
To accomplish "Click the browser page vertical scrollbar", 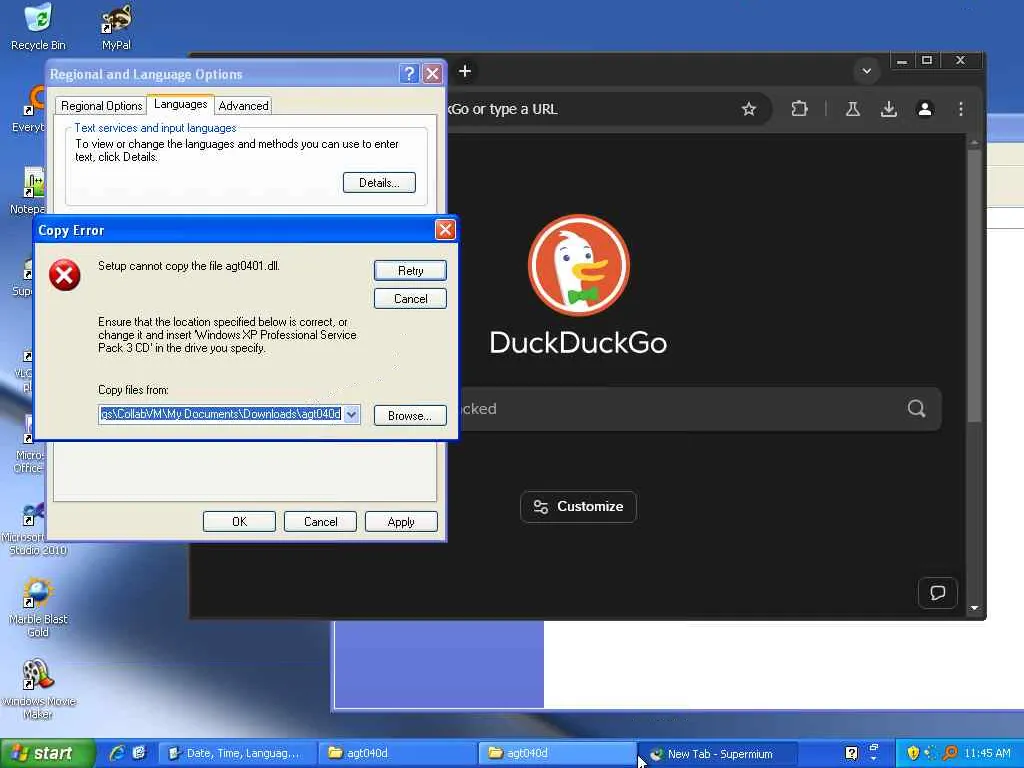I will click(974, 287).
